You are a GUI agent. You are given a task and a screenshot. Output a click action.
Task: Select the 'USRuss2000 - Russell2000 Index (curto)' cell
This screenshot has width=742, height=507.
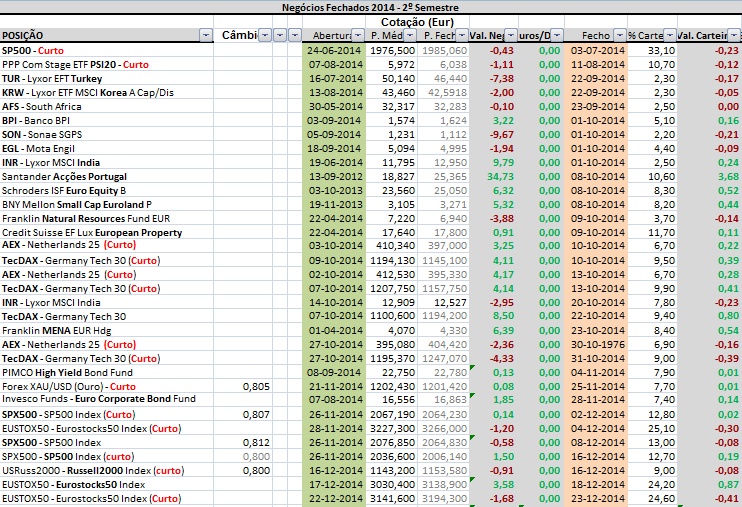click(x=107, y=471)
